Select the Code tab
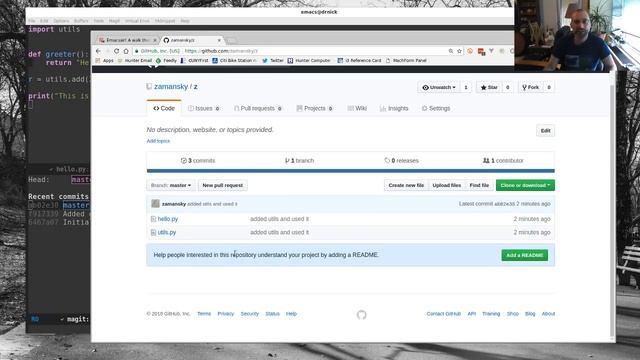Screen dimensions: 640x360 click(164, 108)
